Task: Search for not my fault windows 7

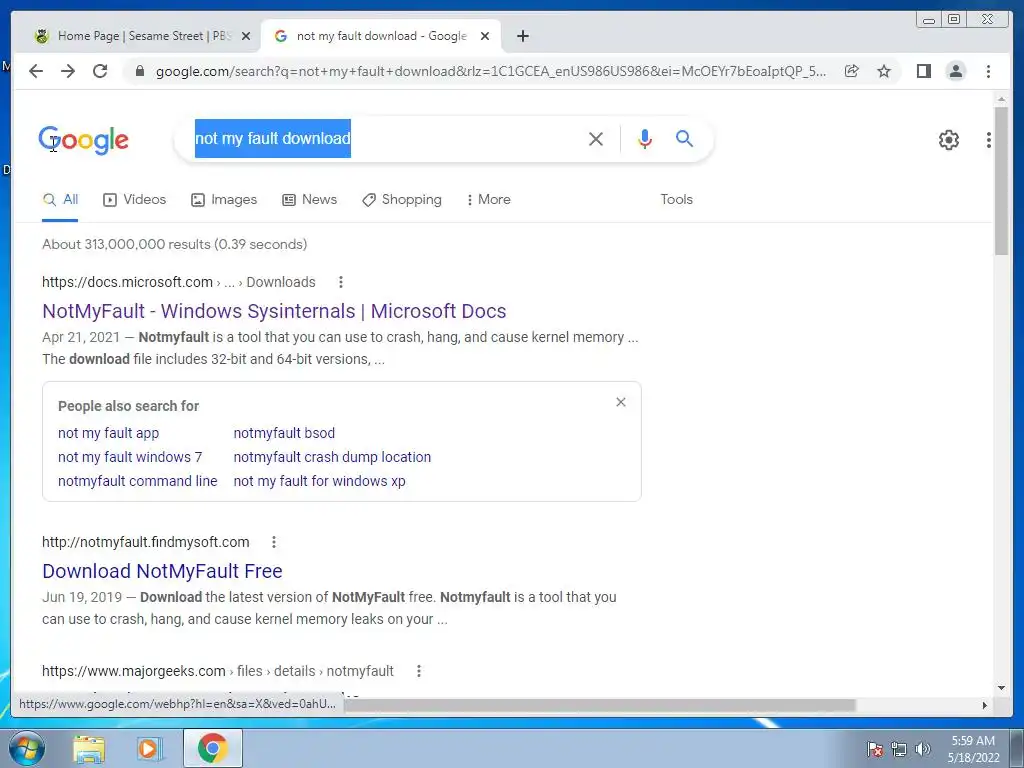Action: [x=130, y=457]
